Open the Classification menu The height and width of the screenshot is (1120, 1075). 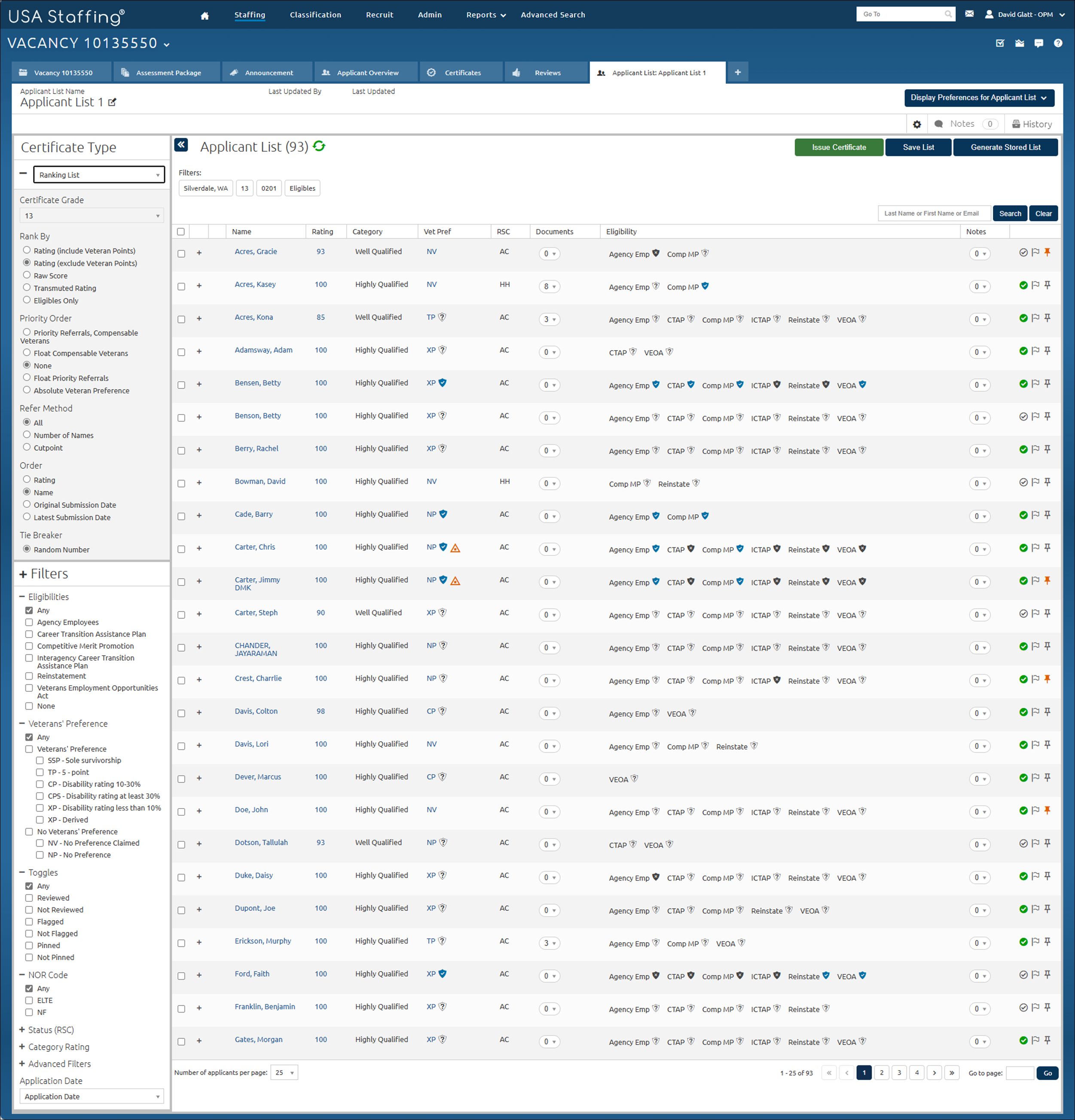315,15
